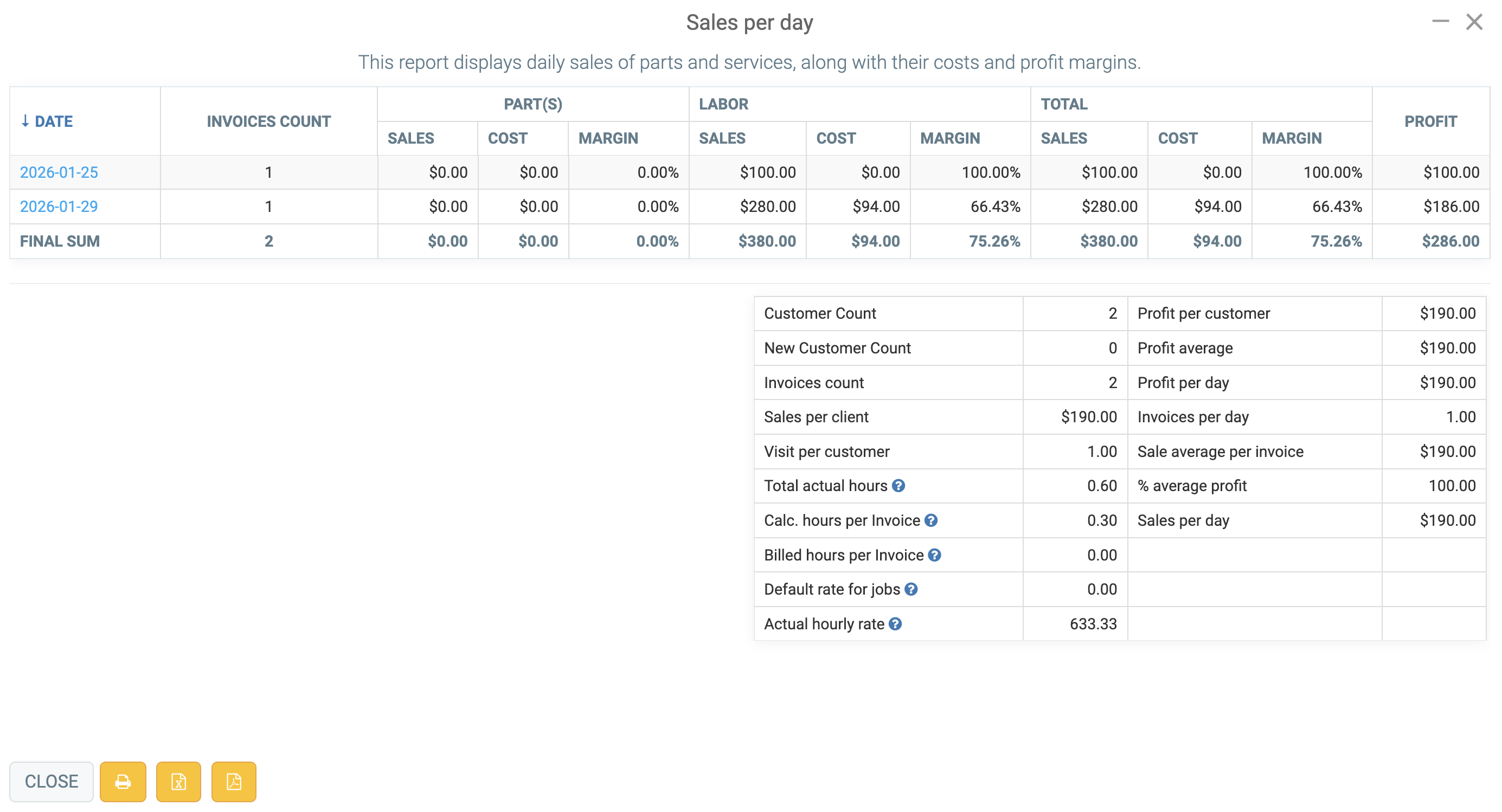The height and width of the screenshot is (812, 1502).
Task: Click the Labor SALES column header
Action: point(722,138)
